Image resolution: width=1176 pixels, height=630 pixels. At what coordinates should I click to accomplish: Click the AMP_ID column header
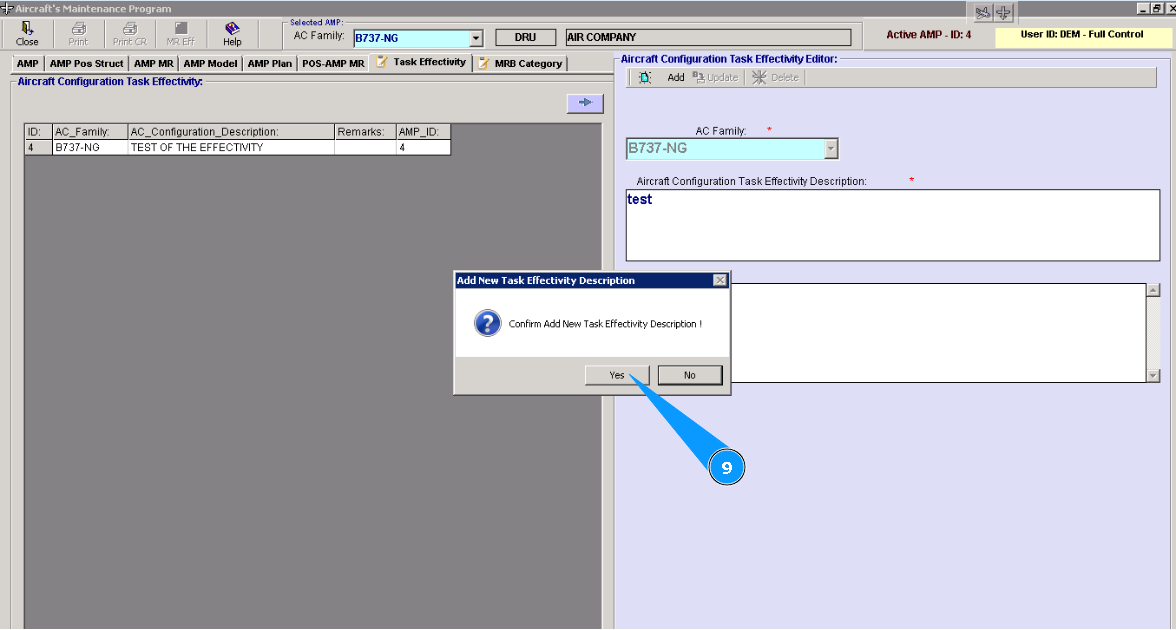point(423,132)
